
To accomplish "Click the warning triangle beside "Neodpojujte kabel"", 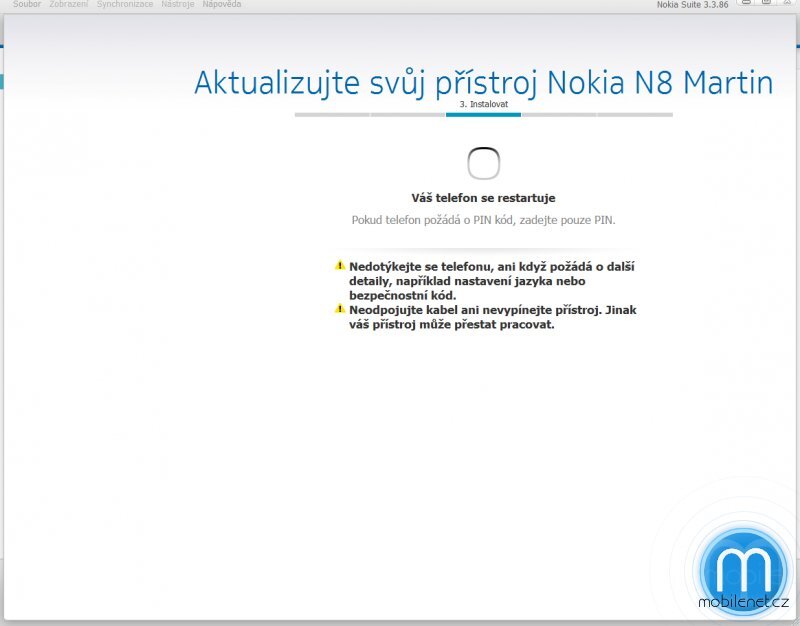I will pos(340,310).
